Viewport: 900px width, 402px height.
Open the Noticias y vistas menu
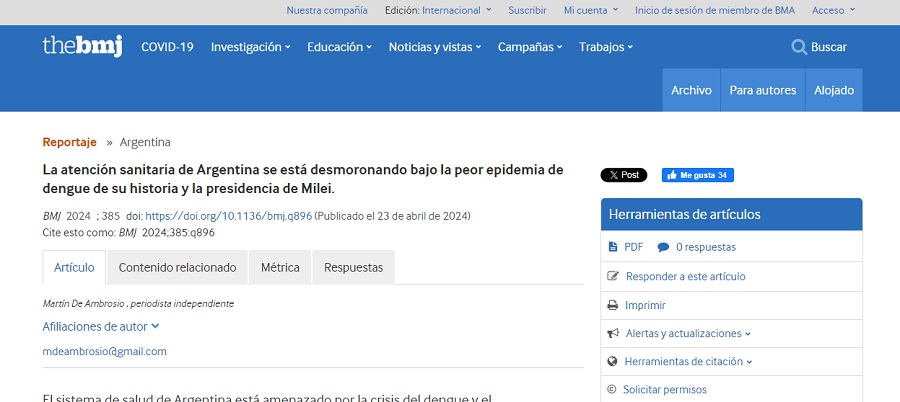tap(434, 47)
